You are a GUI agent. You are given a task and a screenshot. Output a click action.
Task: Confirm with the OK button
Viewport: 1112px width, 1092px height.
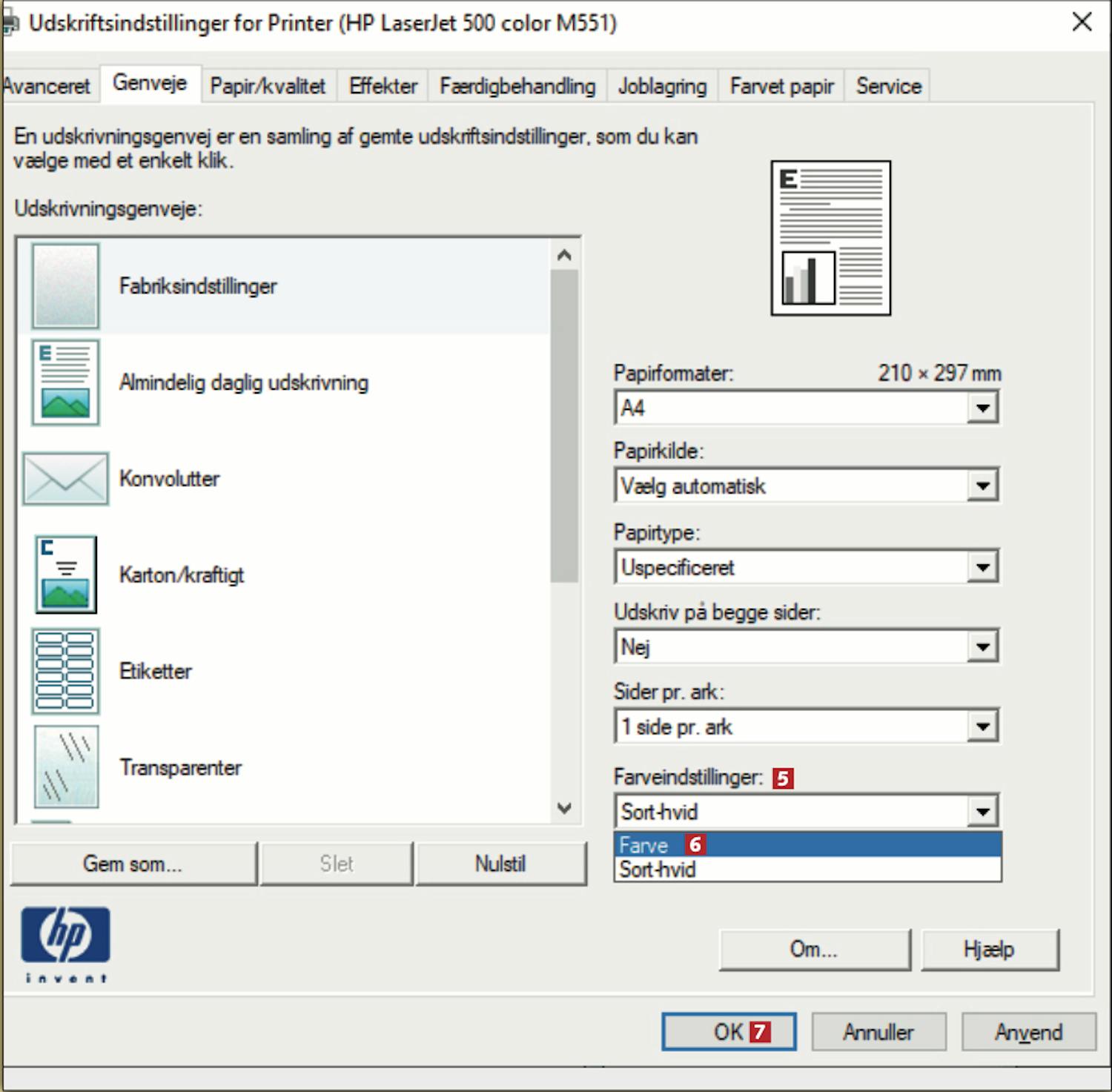(x=729, y=1032)
